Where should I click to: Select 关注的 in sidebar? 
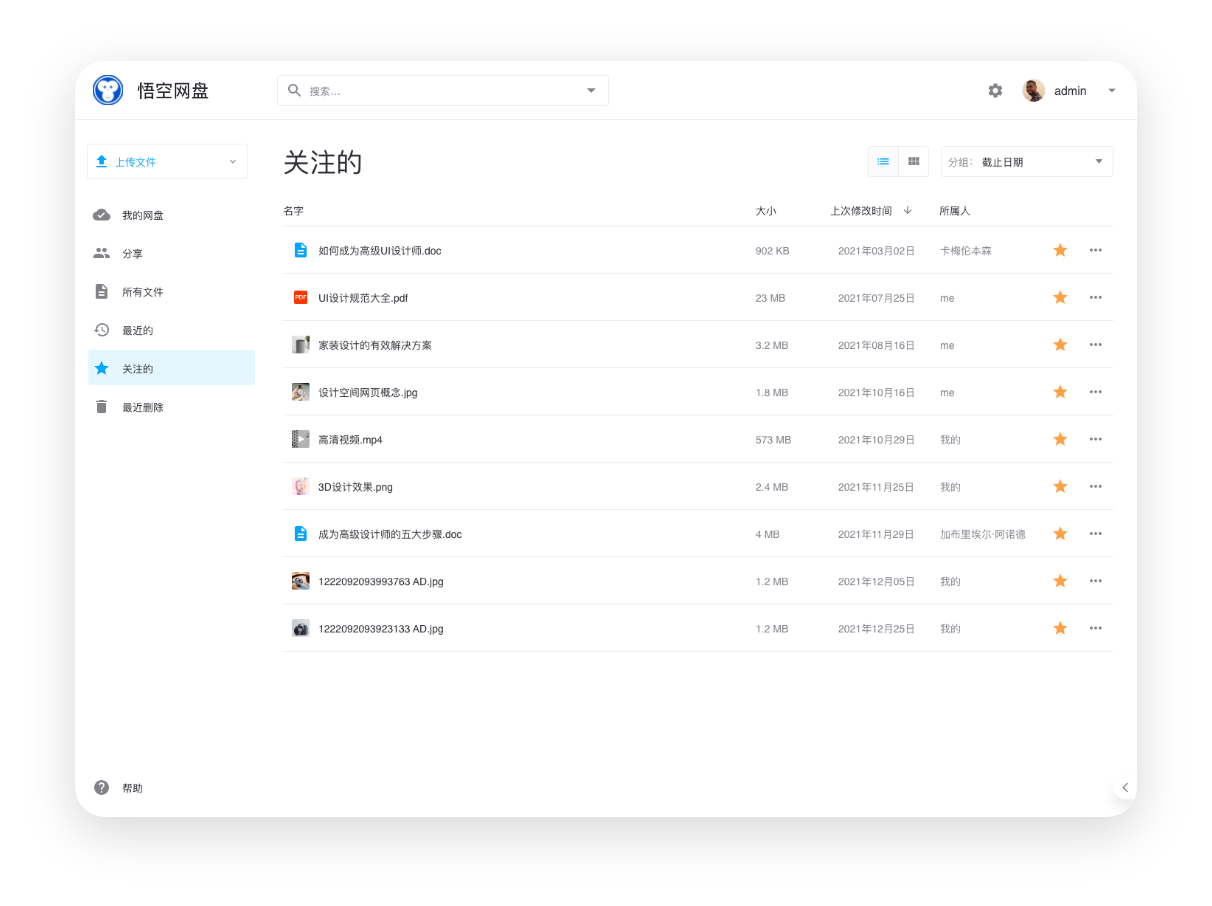171,368
